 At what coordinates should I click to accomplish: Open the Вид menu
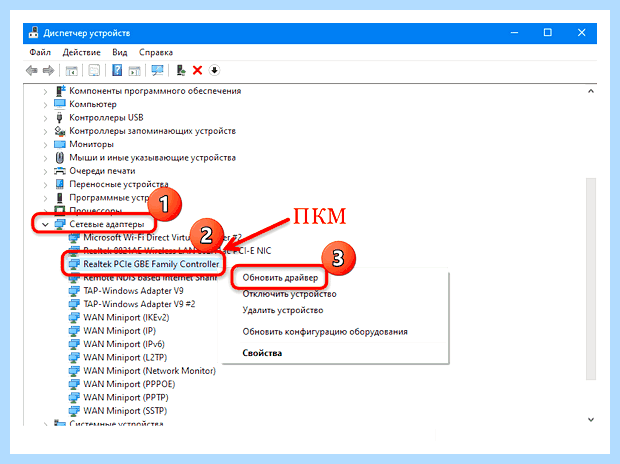(x=119, y=52)
